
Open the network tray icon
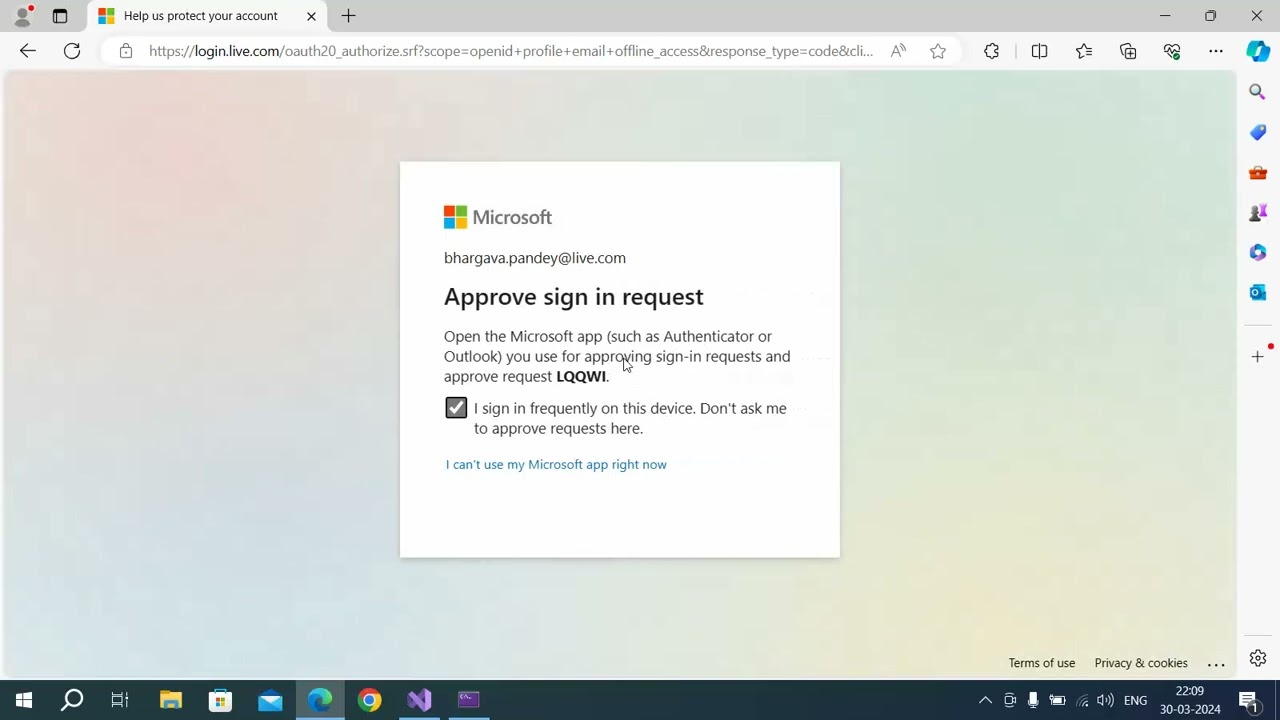tap(1082, 700)
